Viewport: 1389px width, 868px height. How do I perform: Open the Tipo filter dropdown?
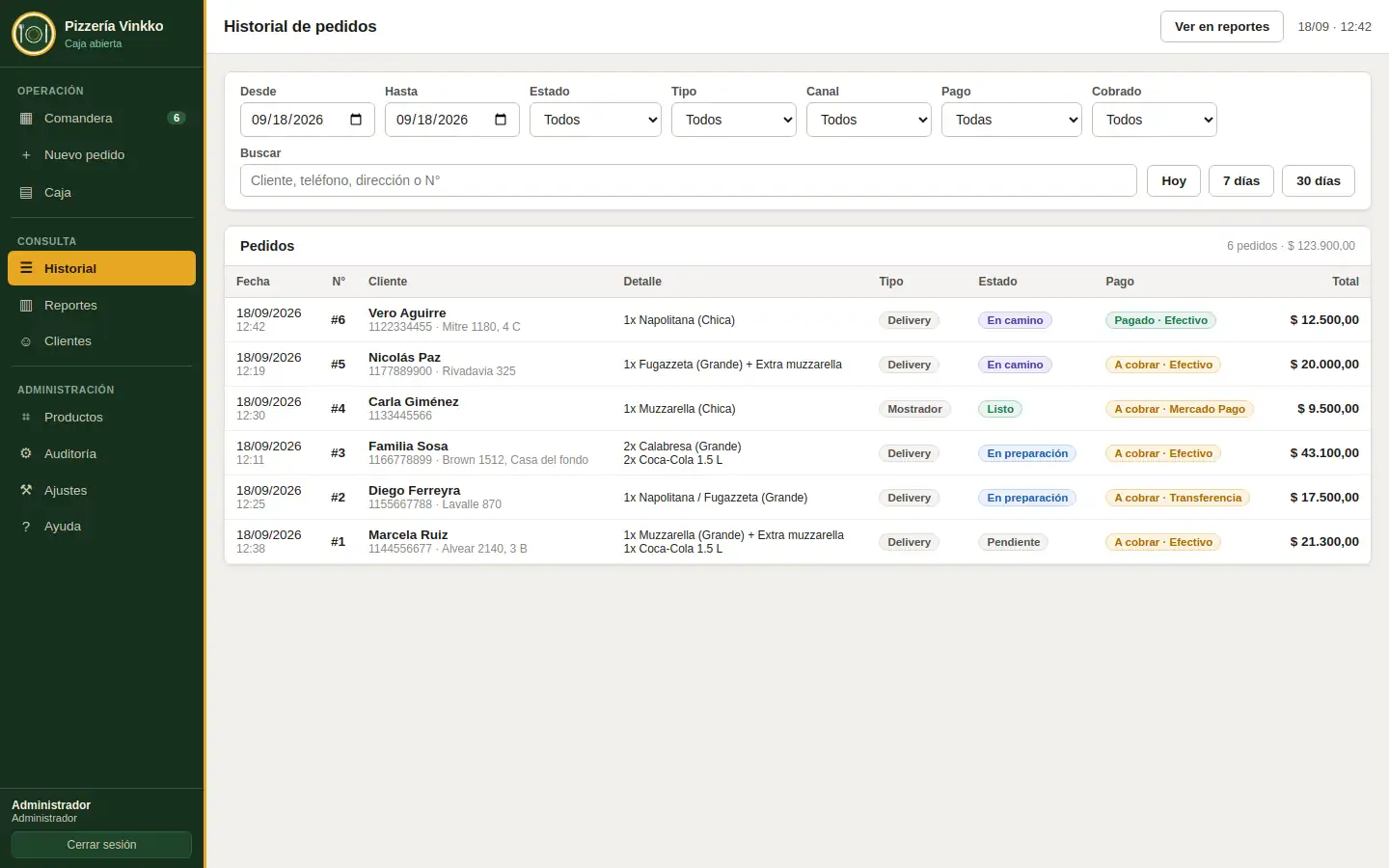pyautogui.click(x=734, y=120)
